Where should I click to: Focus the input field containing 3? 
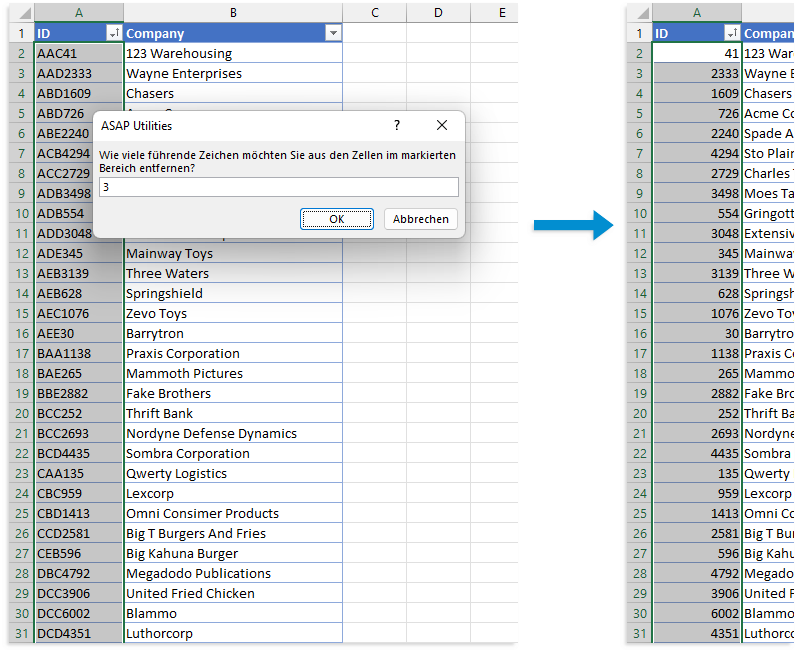[x=278, y=187]
